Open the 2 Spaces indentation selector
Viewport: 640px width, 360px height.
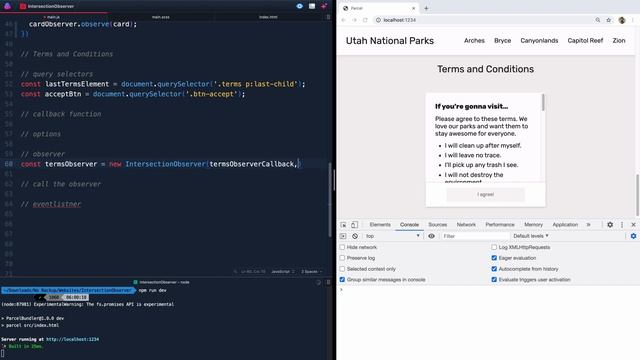pos(311,271)
